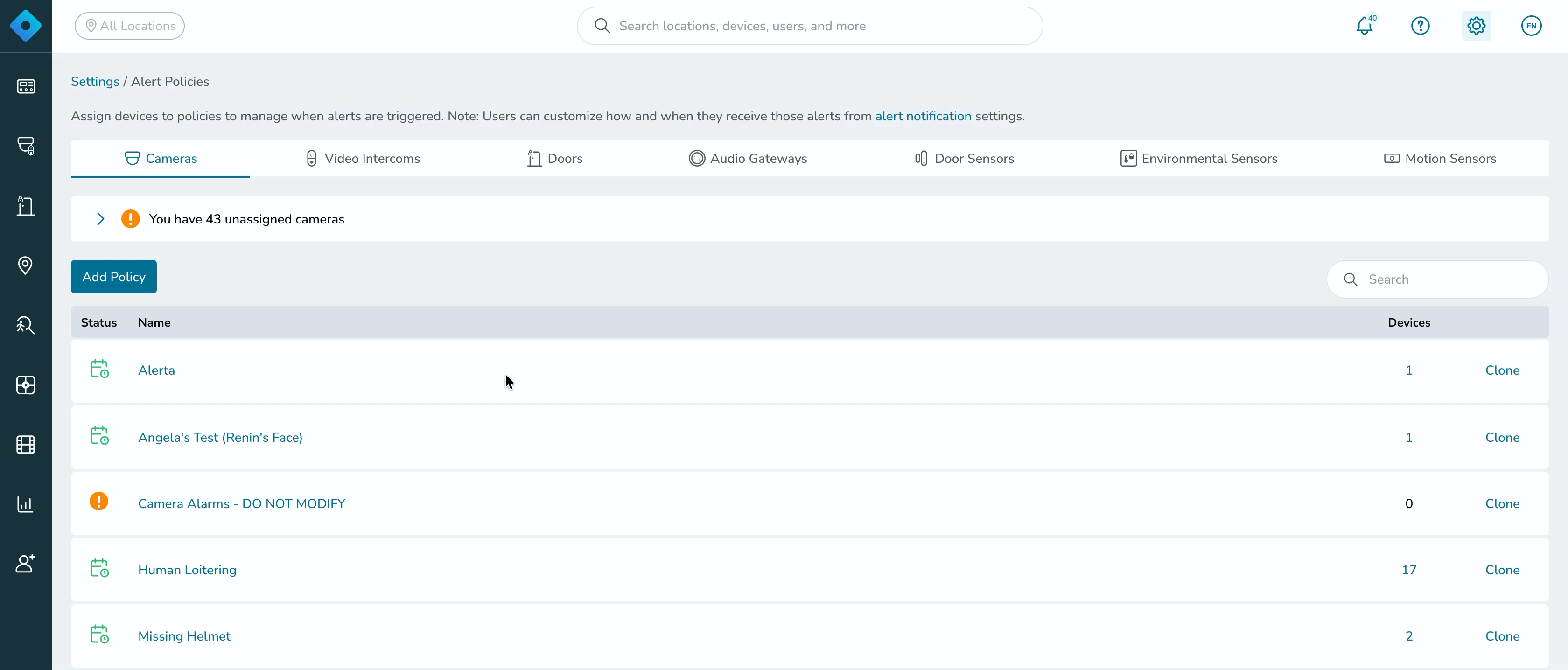This screenshot has width=1568, height=670.
Task: Open the bar chart analytics sidebar icon
Action: [x=26, y=504]
